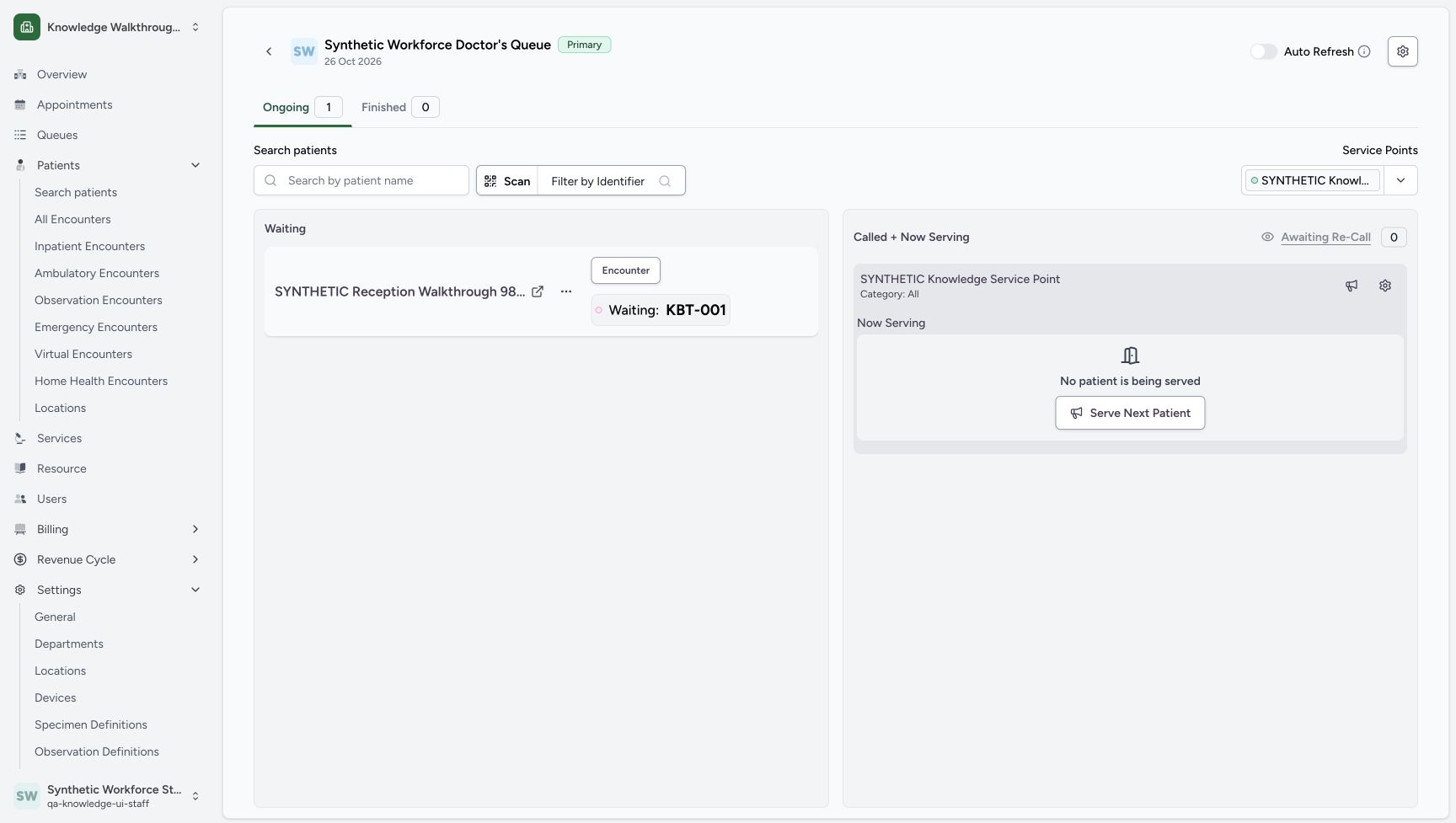Image resolution: width=1456 pixels, height=823 pixels.
Task: Show Auto Refresh info tooltip icon
Action: 1364,51
